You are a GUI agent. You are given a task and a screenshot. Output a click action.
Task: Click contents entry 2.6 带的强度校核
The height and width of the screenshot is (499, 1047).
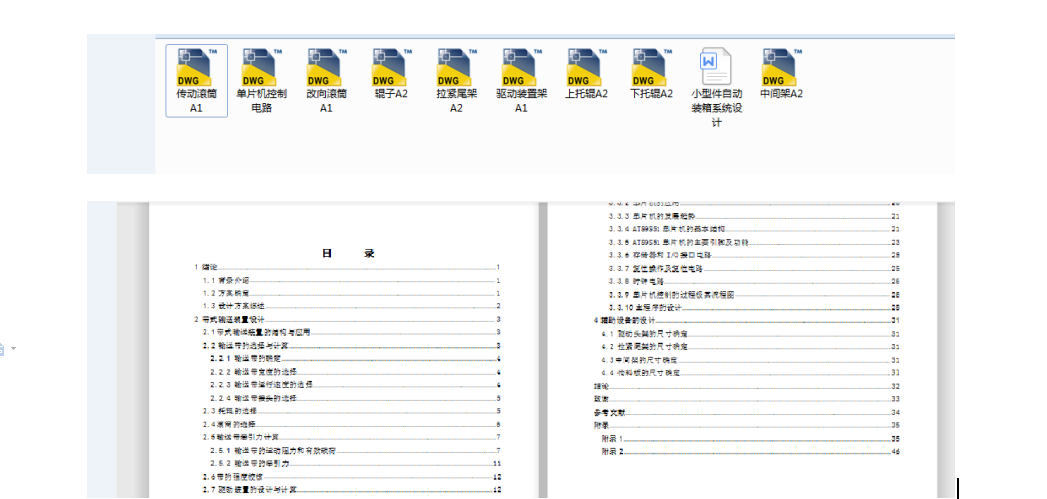click(x=352, y=477)
